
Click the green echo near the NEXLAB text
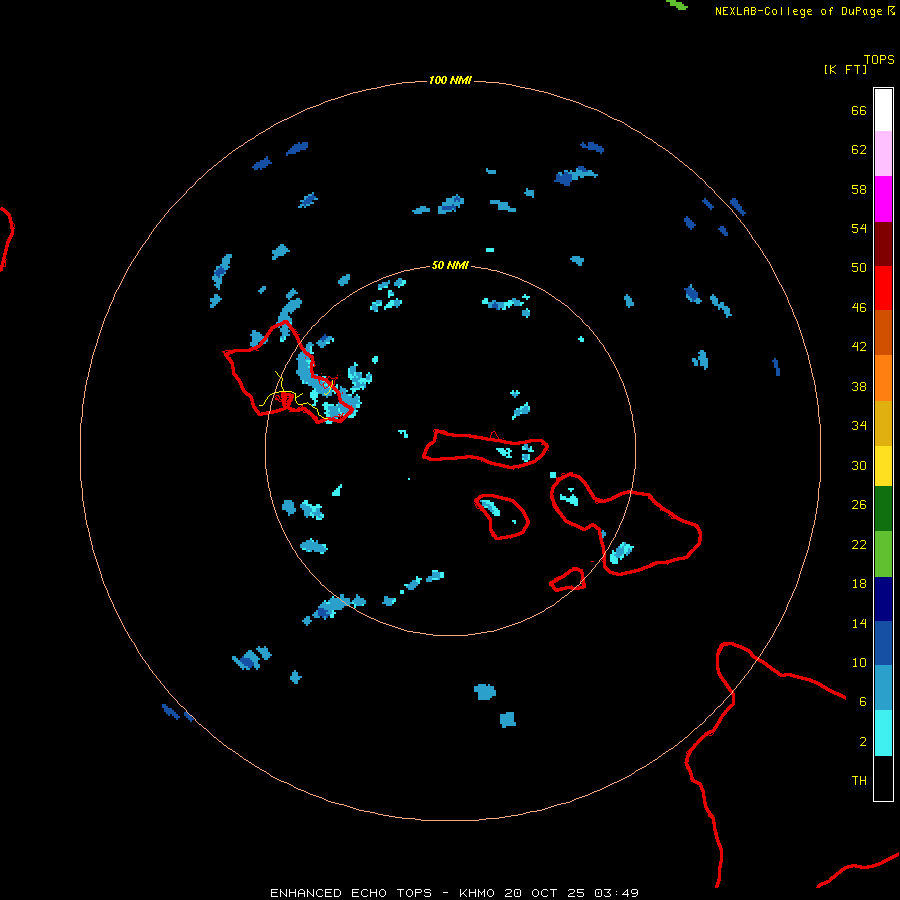click(x=677, y=4)
